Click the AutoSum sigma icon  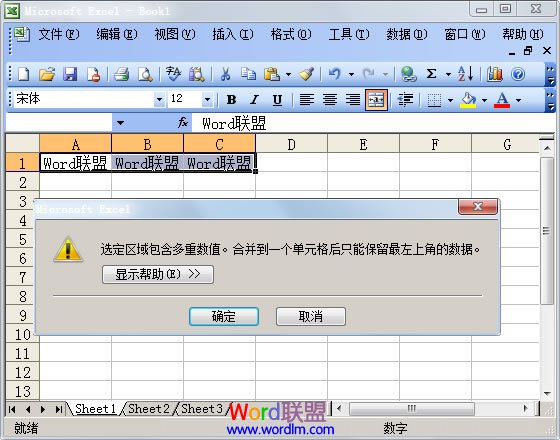click(431, 74)
